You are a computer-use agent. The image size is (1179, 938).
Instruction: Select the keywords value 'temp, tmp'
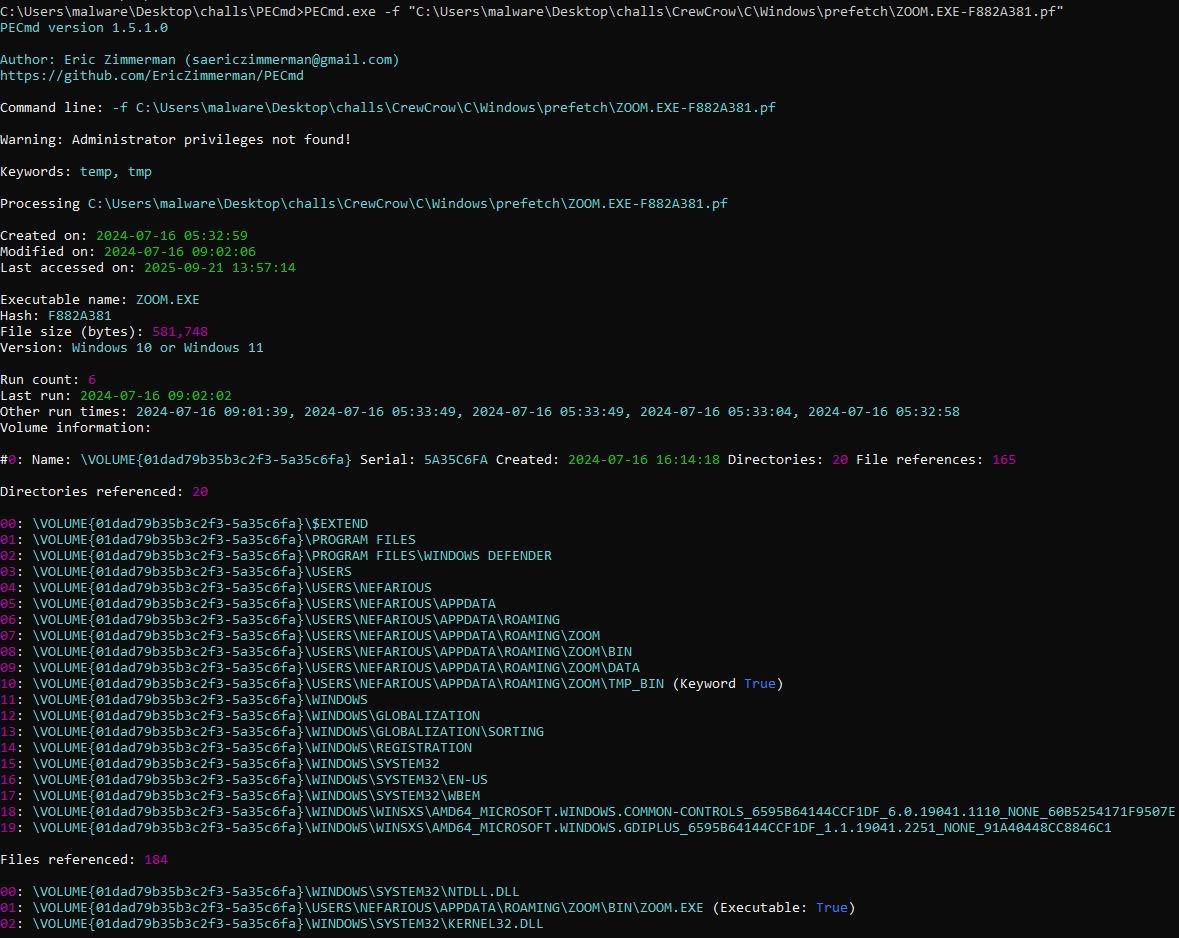click(x=116, y=172)
